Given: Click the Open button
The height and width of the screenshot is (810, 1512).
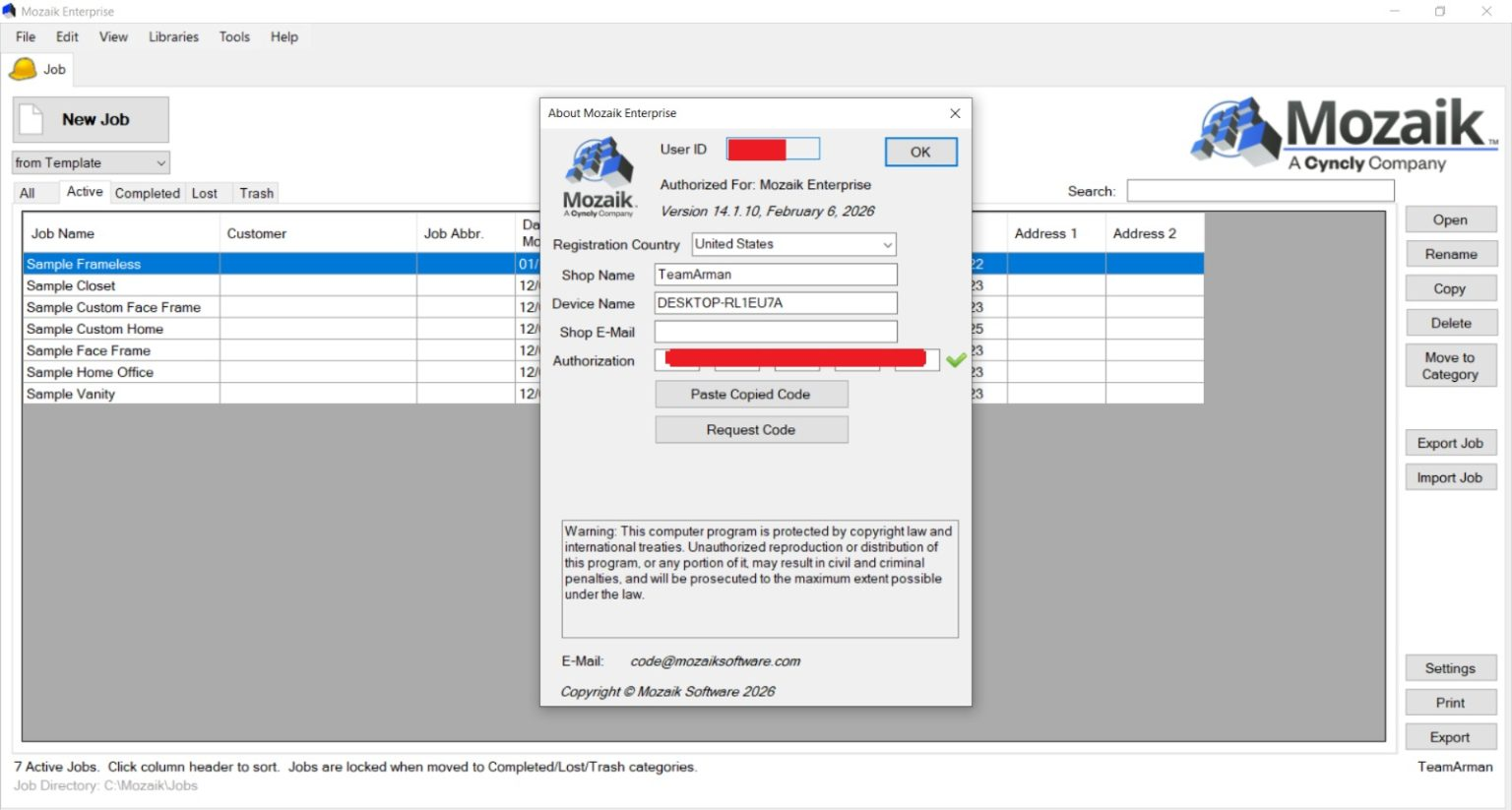Looking at the screenshot, I should 1450,219.
